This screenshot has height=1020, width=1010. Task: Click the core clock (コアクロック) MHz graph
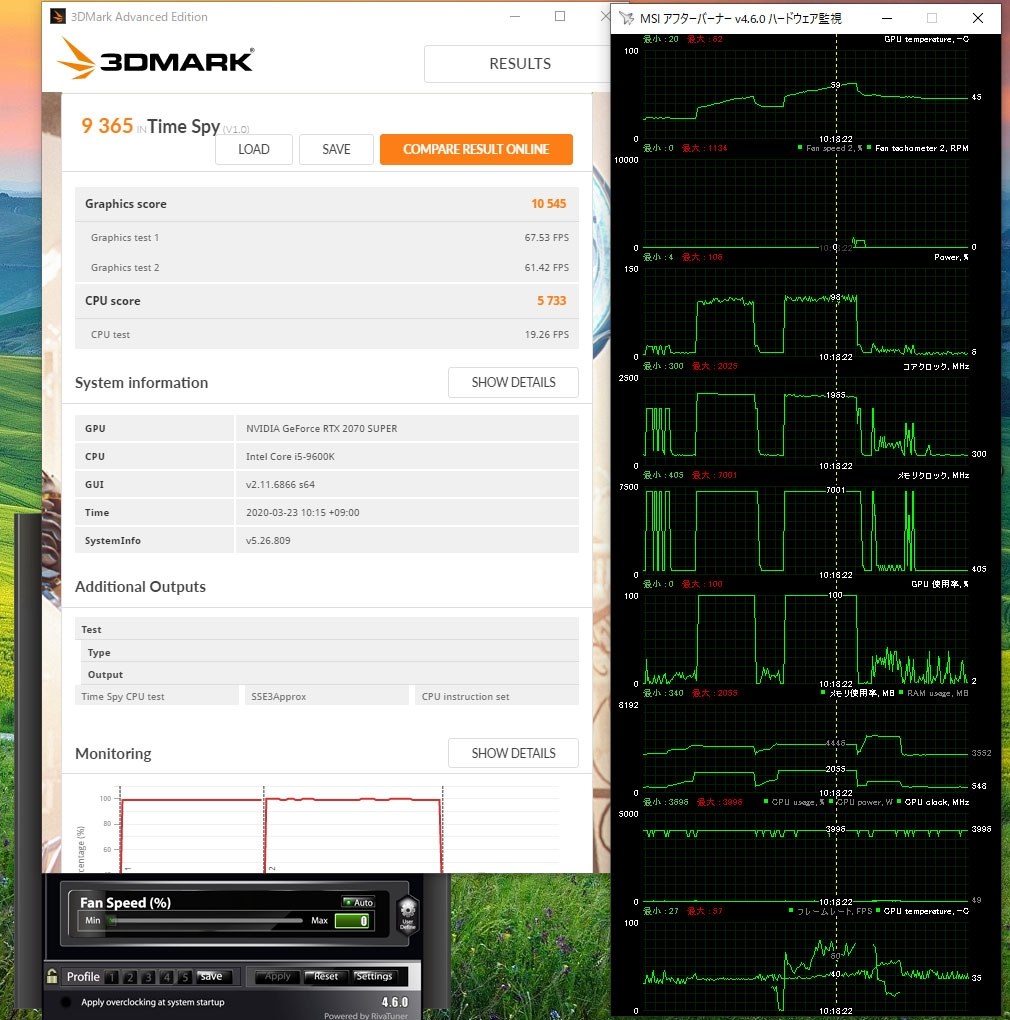(806, 421)
